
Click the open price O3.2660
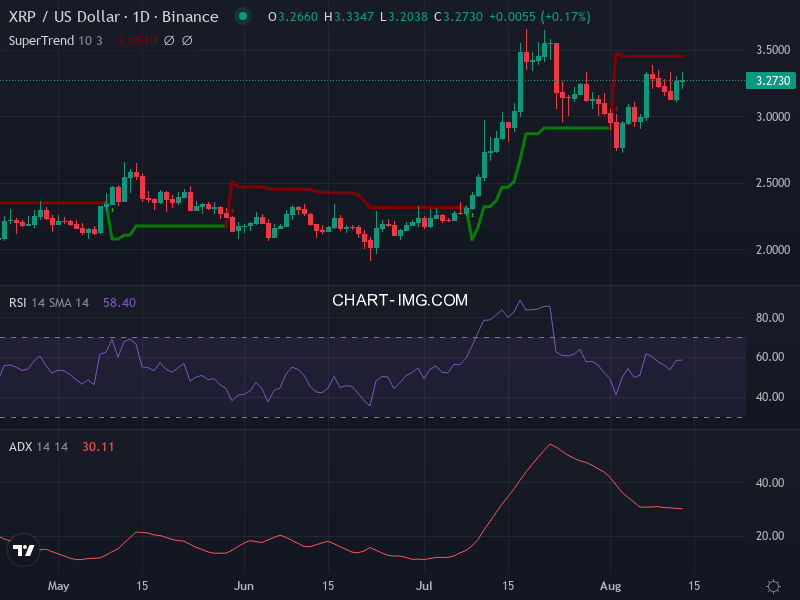pos(293,17)
